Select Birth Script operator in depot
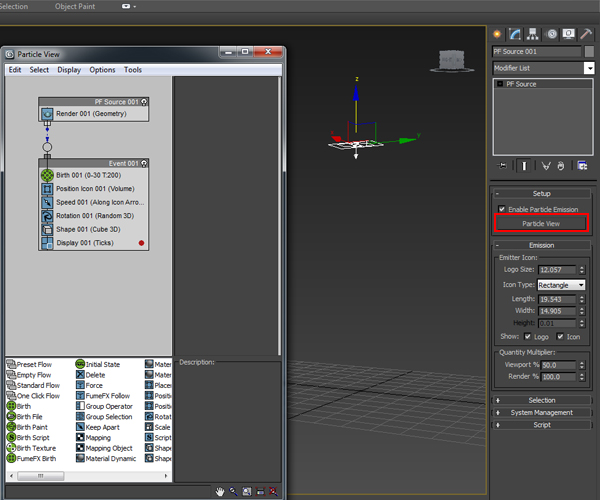The width and height of the screenshot is (600, 500). point(28,438)
